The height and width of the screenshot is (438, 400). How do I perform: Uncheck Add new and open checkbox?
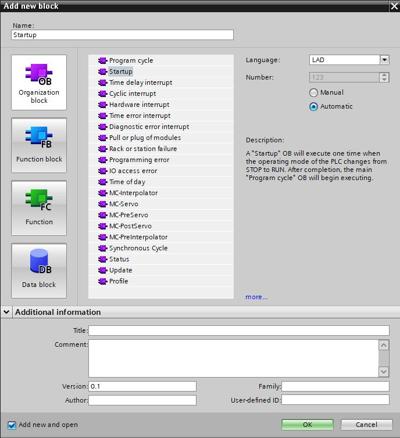tap(12, 425)
